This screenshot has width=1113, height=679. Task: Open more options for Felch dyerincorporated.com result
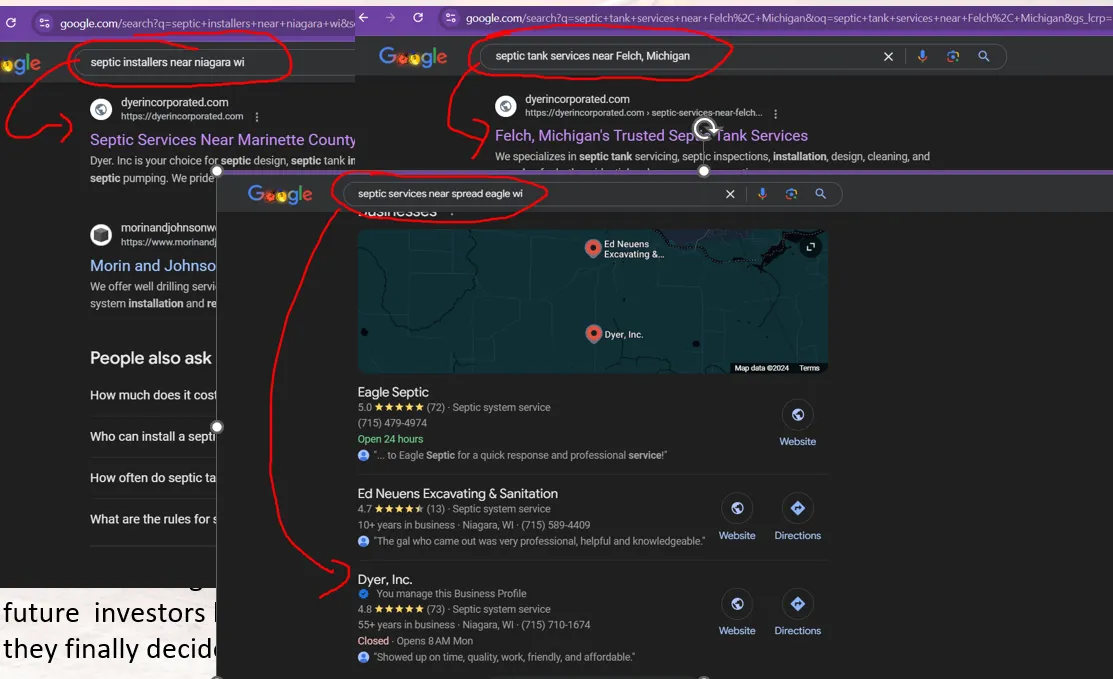(775, 114)
